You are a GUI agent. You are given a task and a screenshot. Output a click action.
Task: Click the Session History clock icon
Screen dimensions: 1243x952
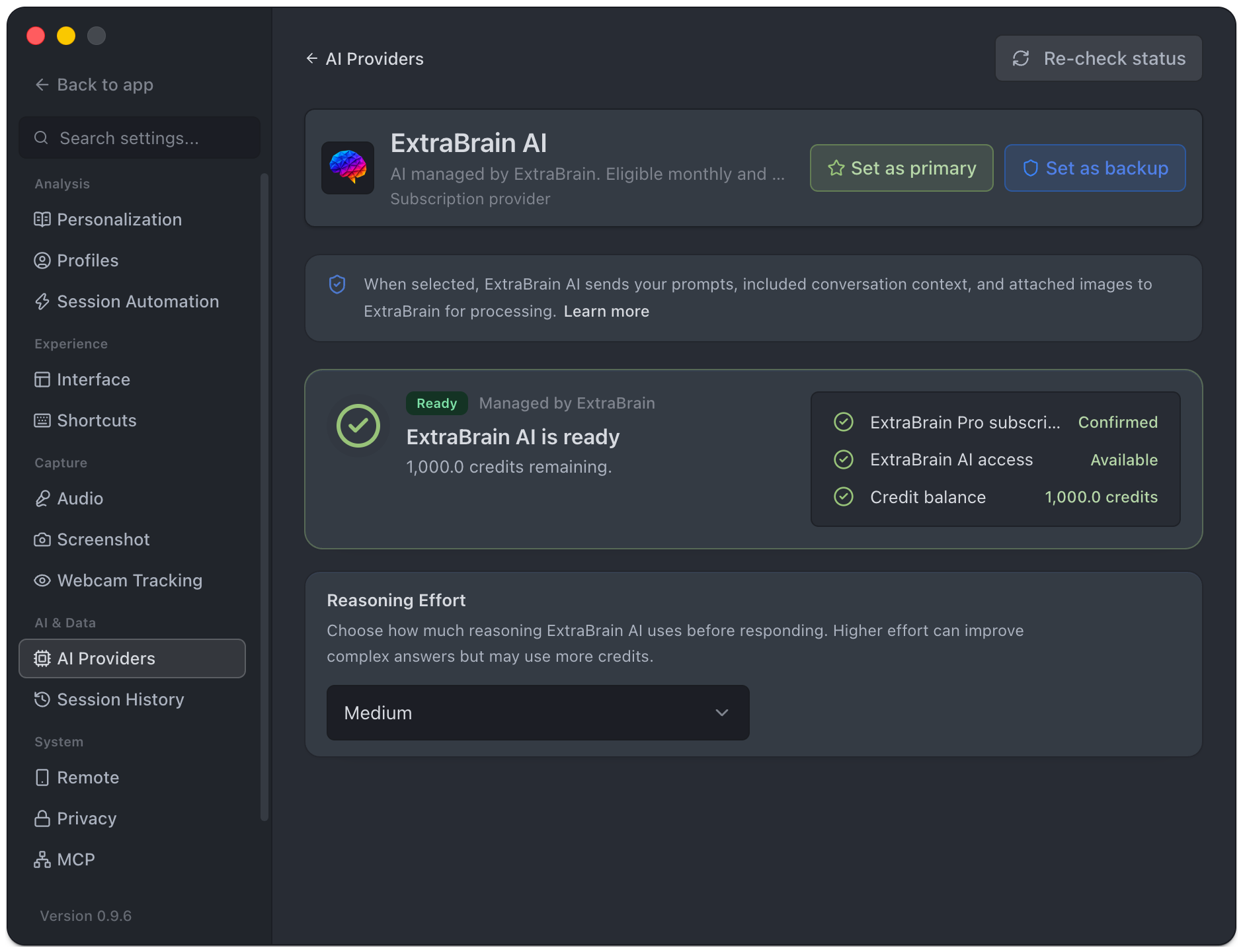pos(42,699)
